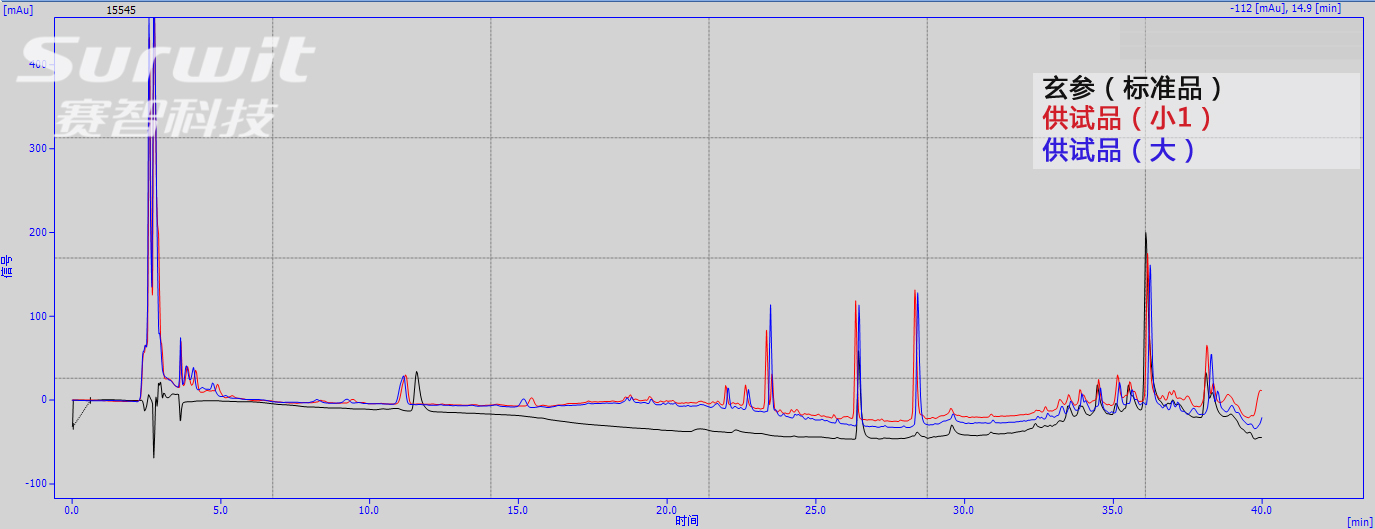Click the 200 tick on the signal axis
The image size is (1375, 529).
(x=36, y=232)
